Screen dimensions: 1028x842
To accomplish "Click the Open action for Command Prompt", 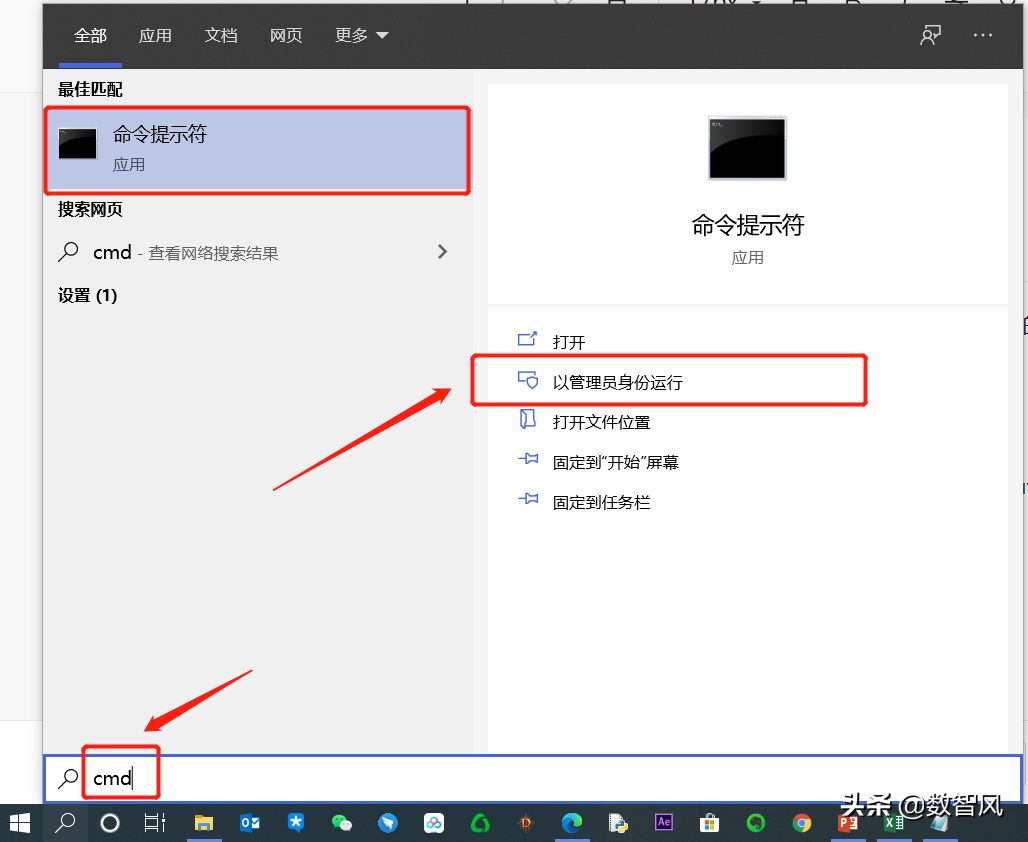I will pos(568,342).
